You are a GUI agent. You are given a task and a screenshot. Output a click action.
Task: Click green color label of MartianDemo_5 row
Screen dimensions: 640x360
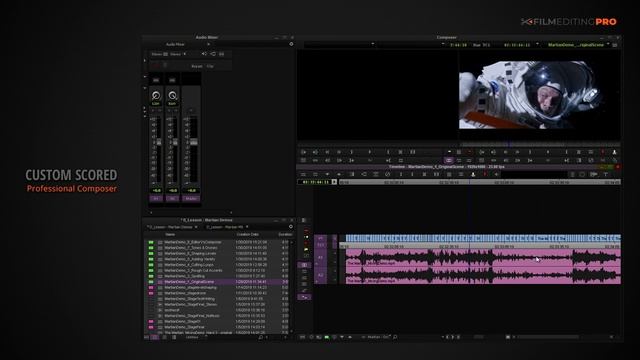pos(151,259)
